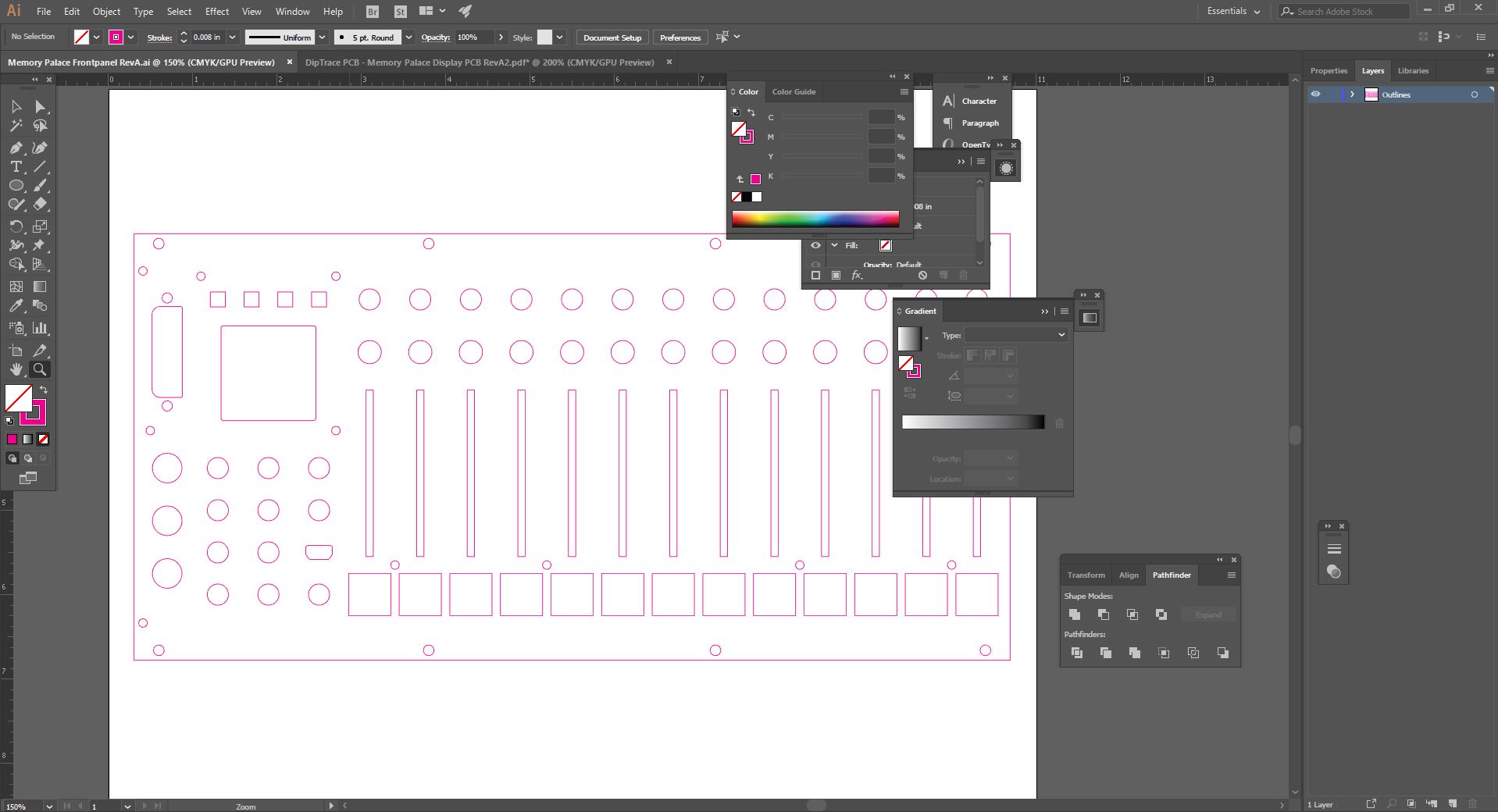
Task: Select the Artboard tool
Action: point(16,351)
